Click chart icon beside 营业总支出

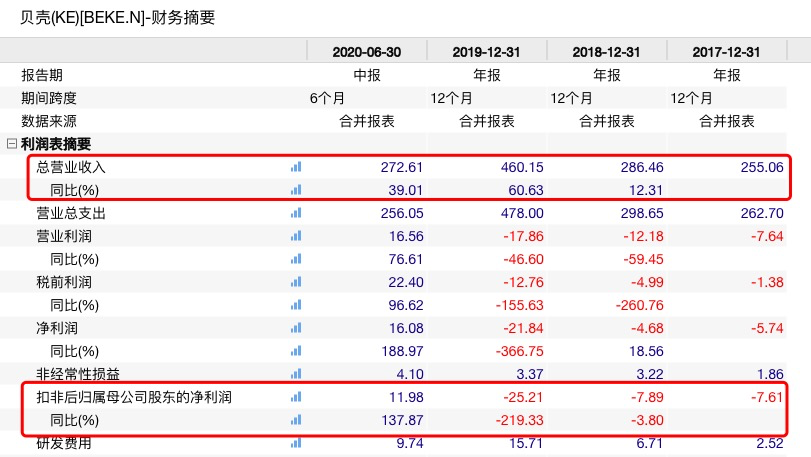pos(295,213)
